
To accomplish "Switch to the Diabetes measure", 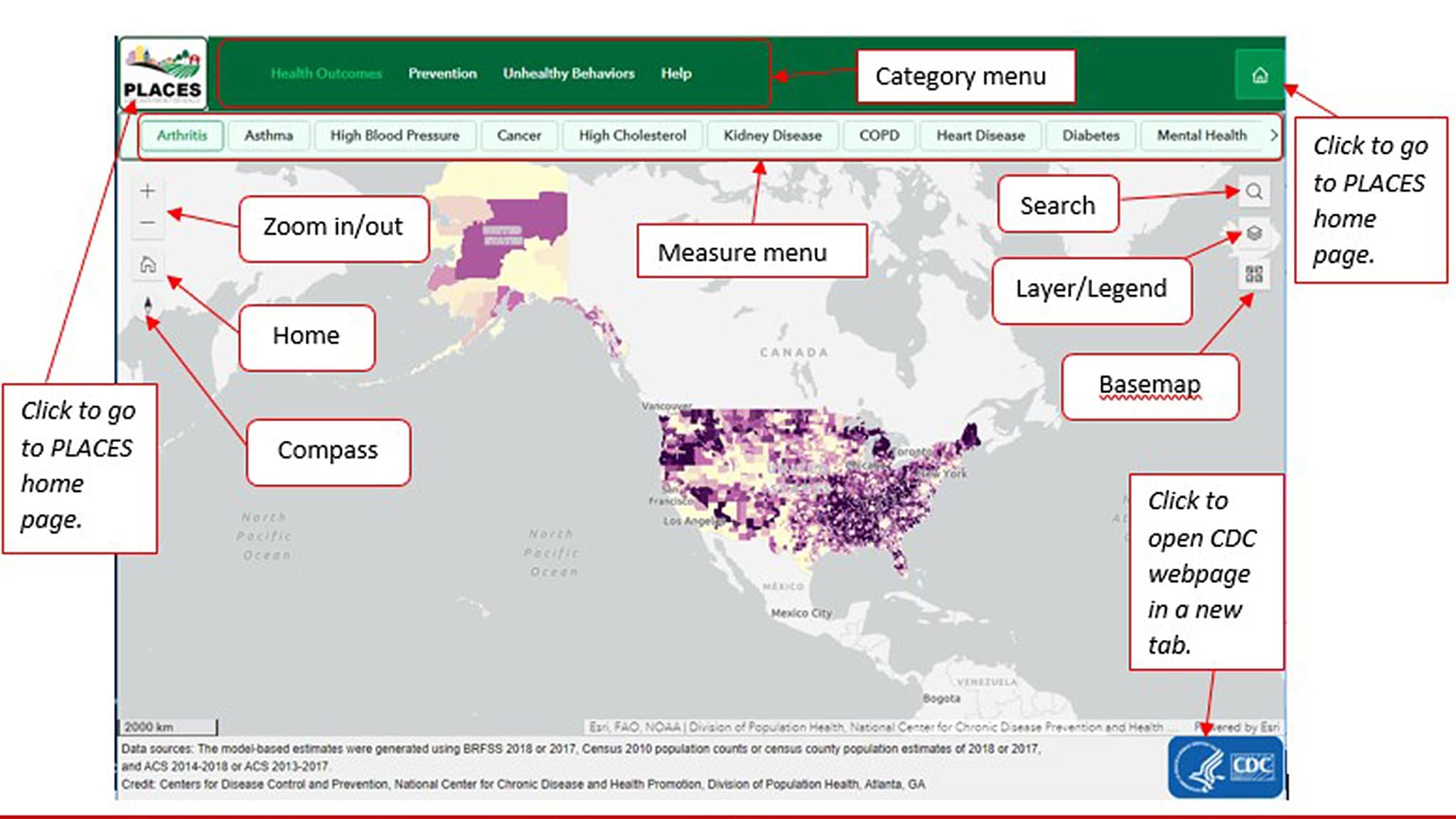I will (x=1091, y=136).
